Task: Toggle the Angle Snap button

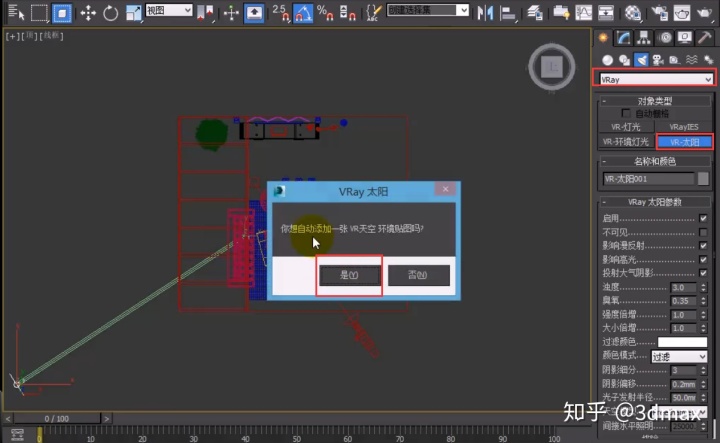Action: tap(303, 13)
